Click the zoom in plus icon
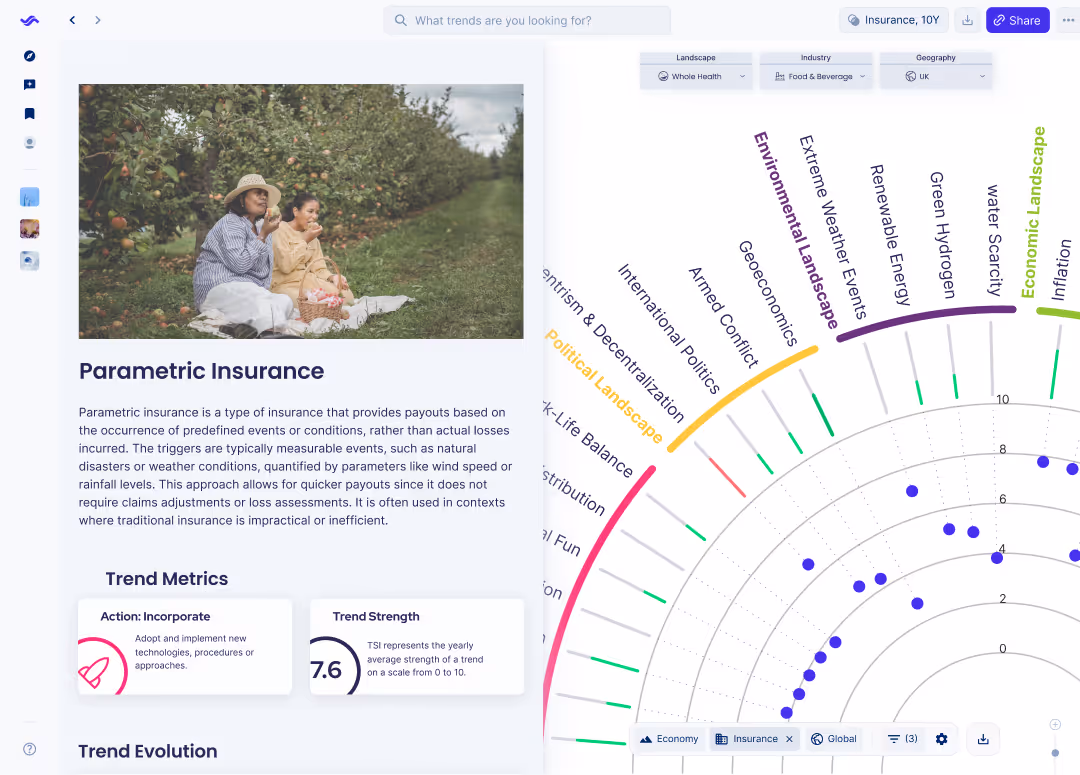 pos(1055,724)
